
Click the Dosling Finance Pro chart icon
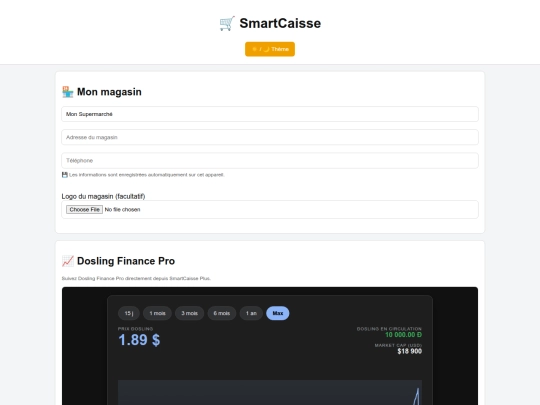point(68,261)
